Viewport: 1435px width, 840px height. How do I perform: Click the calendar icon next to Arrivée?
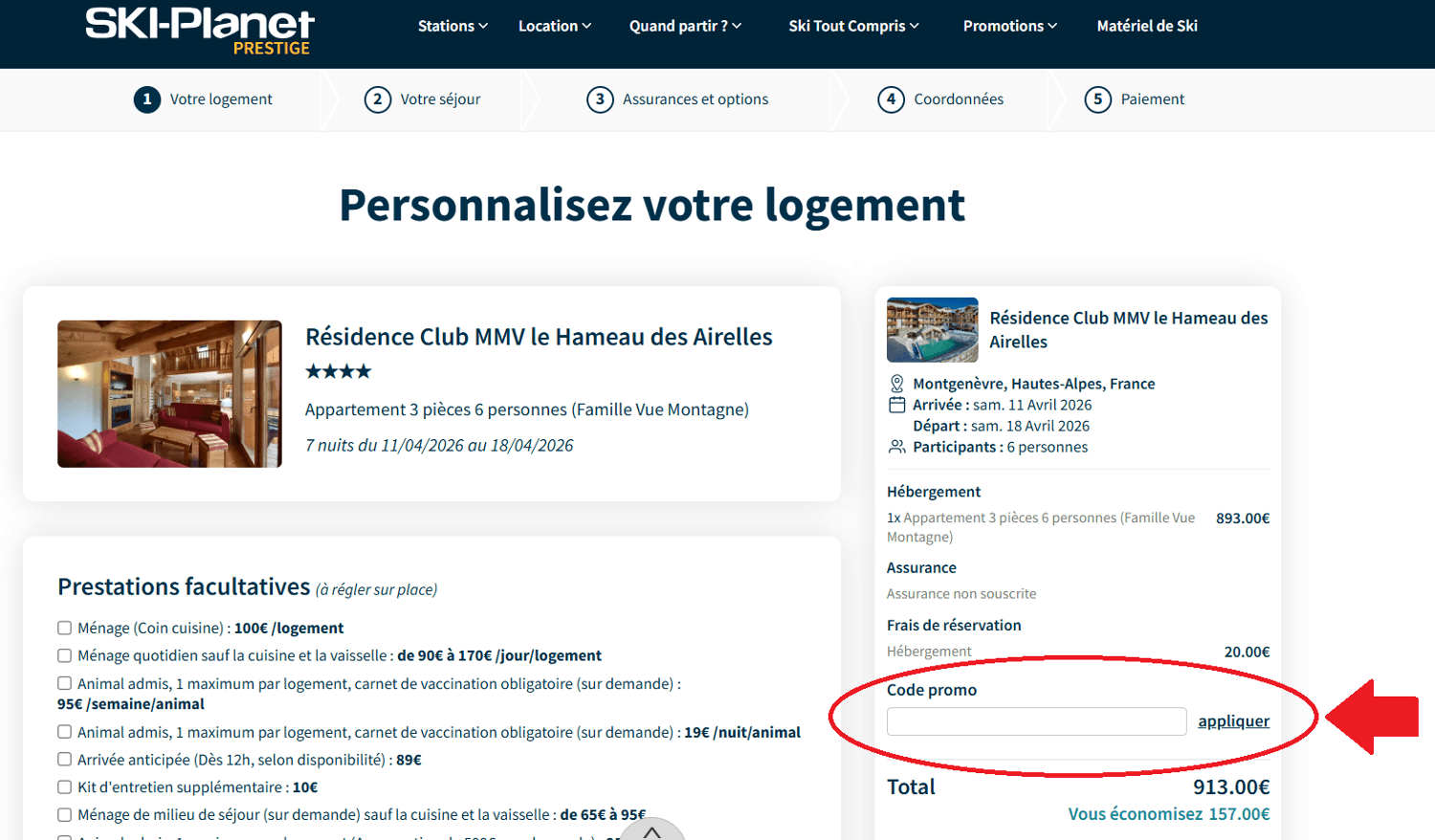pyautogui.click(x=896, y=405)
